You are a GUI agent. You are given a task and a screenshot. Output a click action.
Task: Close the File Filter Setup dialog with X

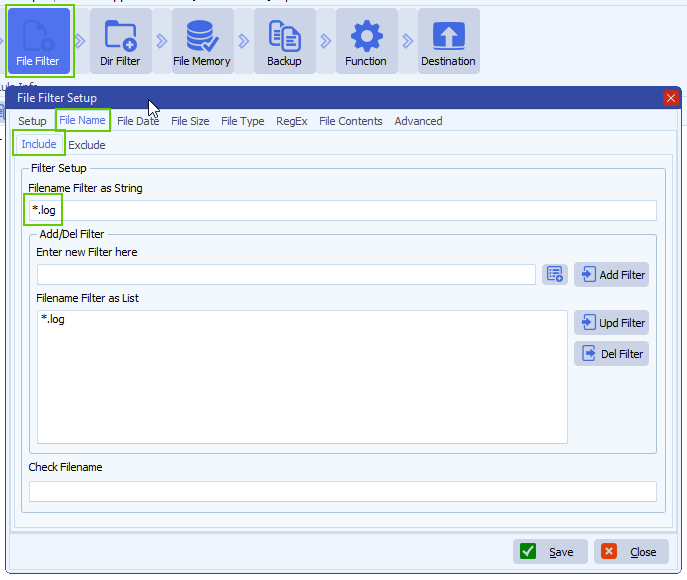click(670, 98)
